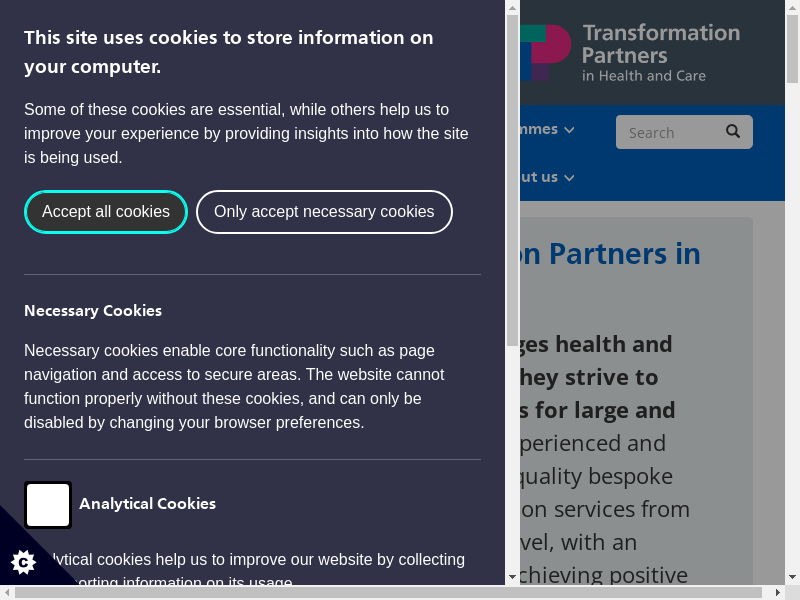Click the Transformation Partners logo
Image resolution: width=800 pixels, height=600 pixels.
(630, 53)
